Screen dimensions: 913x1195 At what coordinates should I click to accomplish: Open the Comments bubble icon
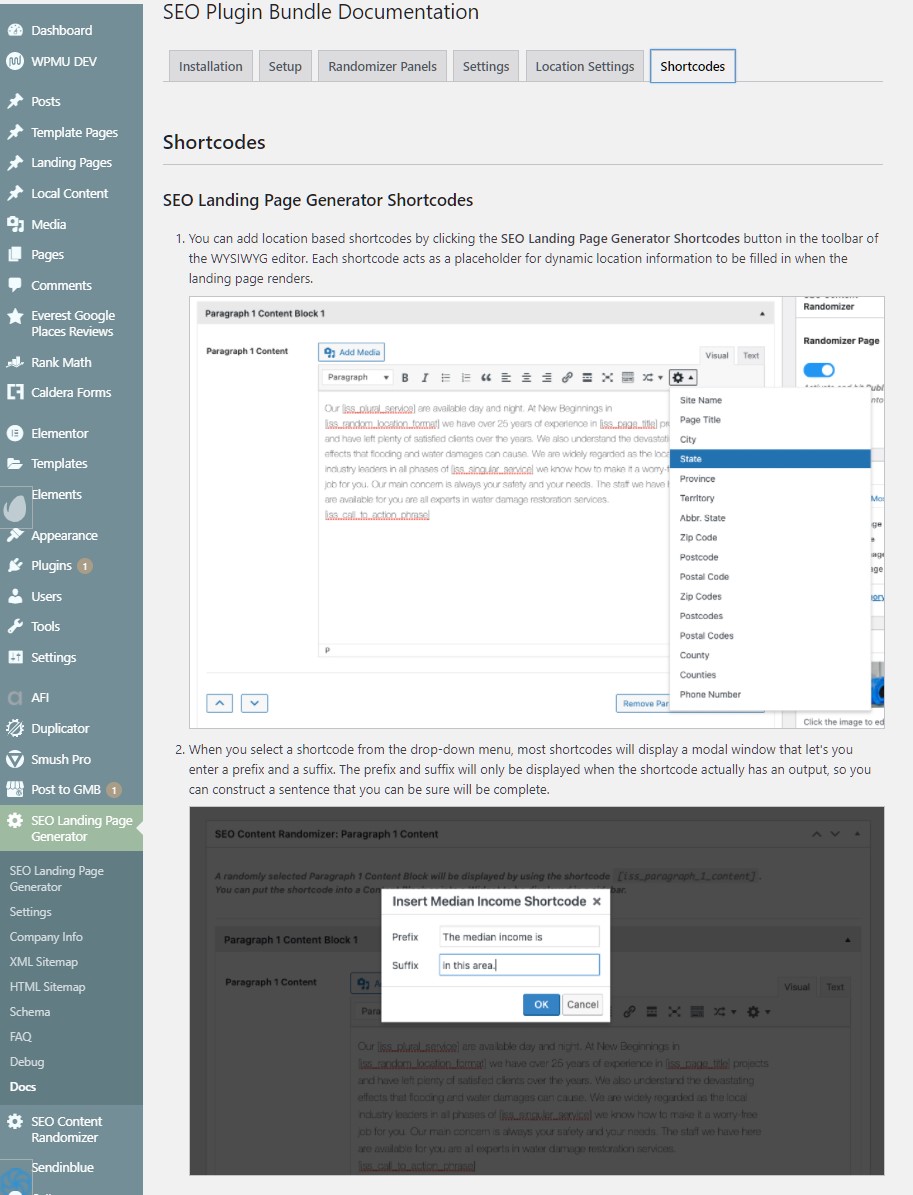(x=15, y=285)
